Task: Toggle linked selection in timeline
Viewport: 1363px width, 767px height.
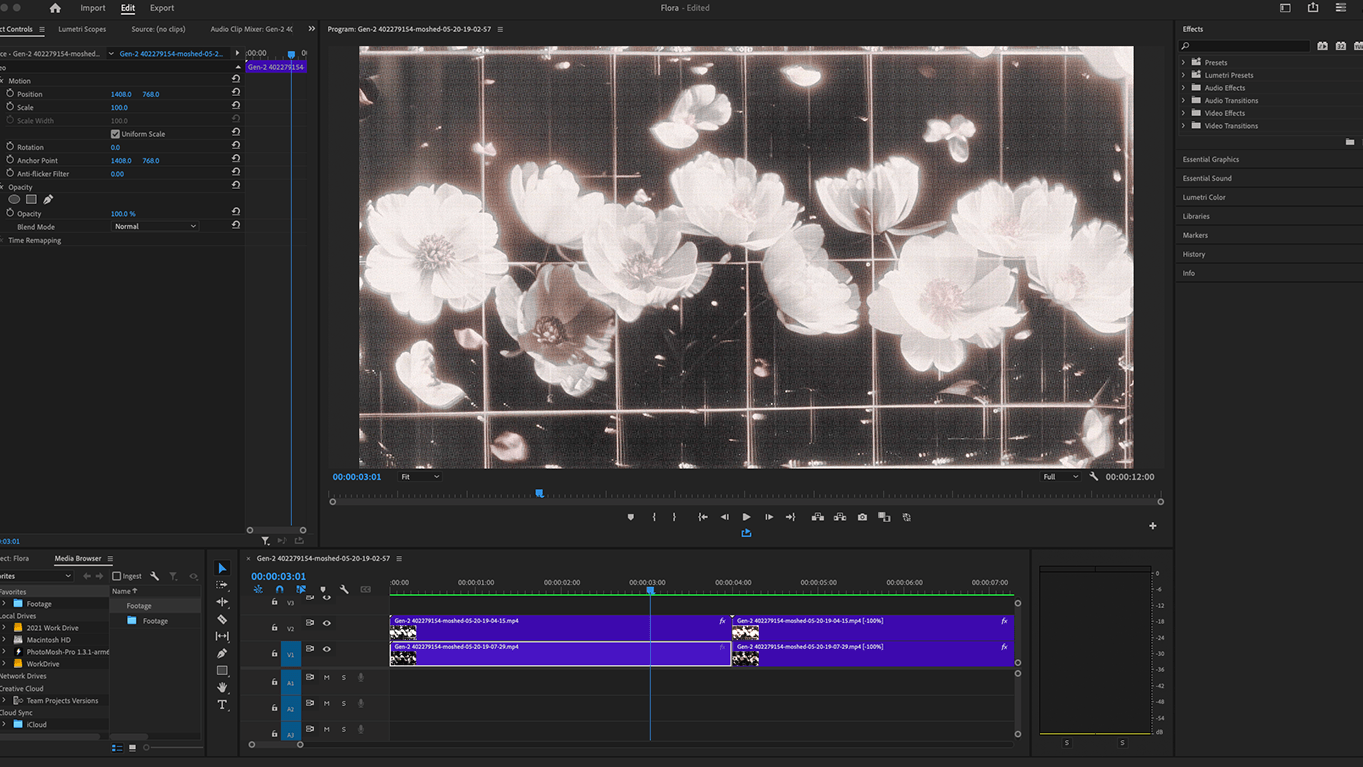Action: tap(300, 590)
